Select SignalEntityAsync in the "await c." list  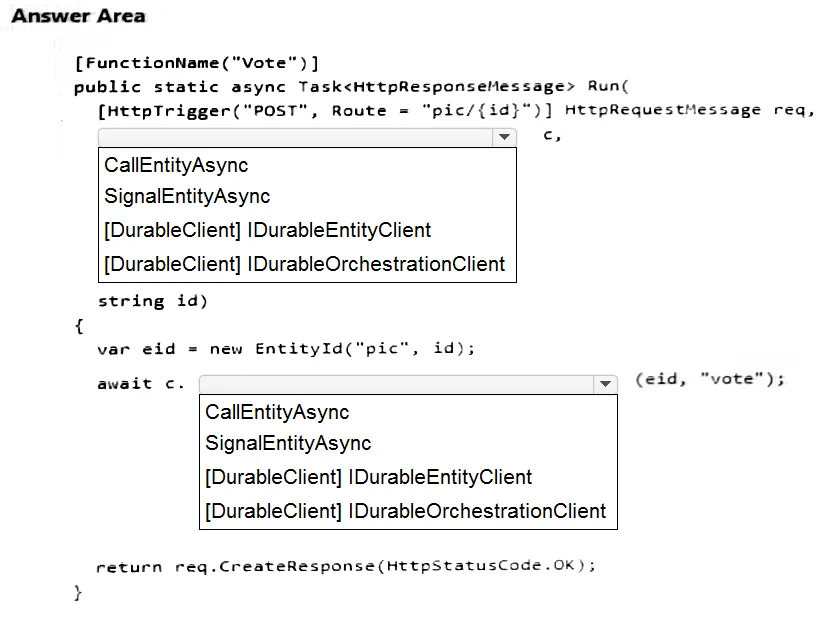[x=288, y=443]
